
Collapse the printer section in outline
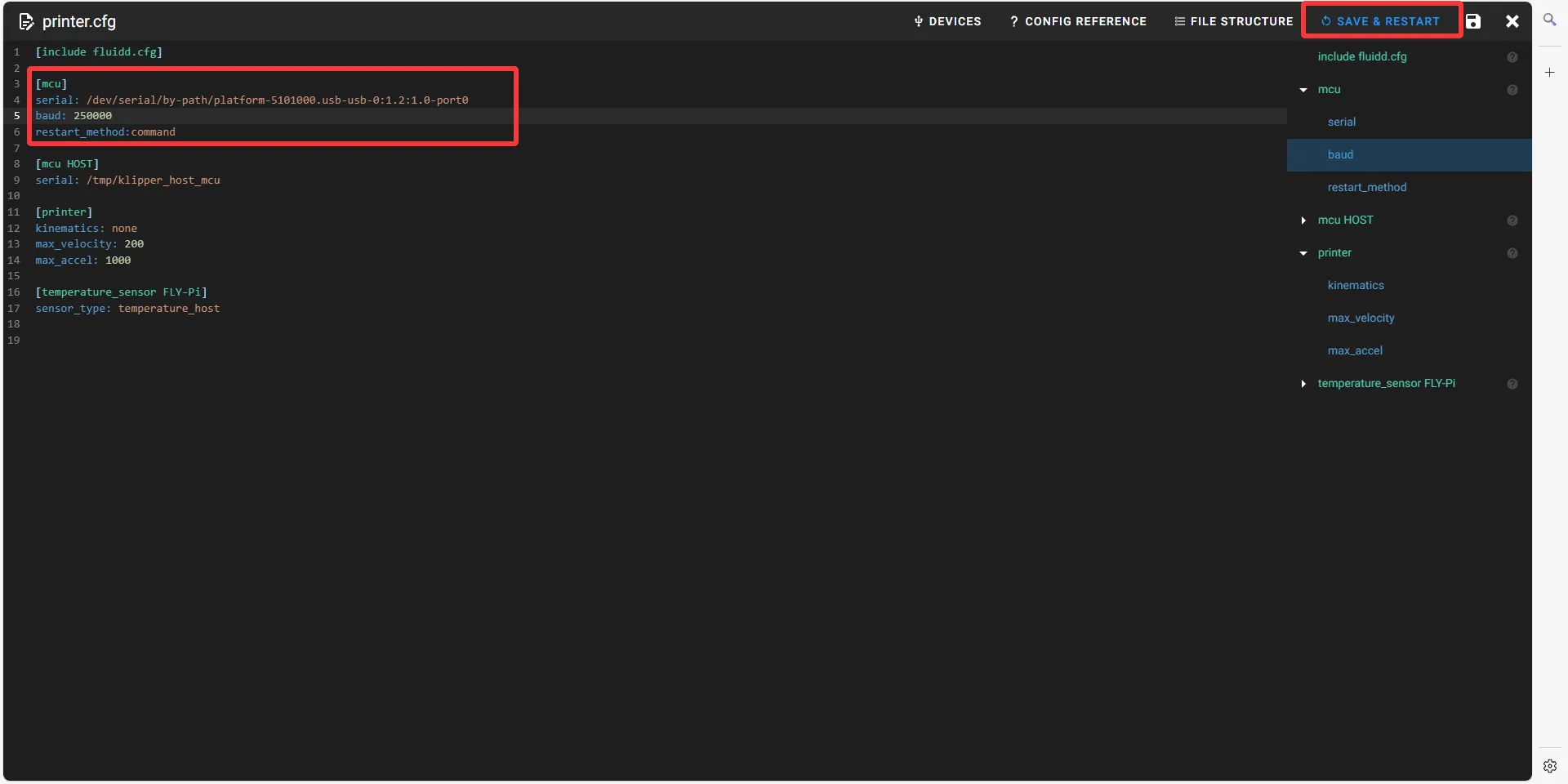(x=1303, y=253)
